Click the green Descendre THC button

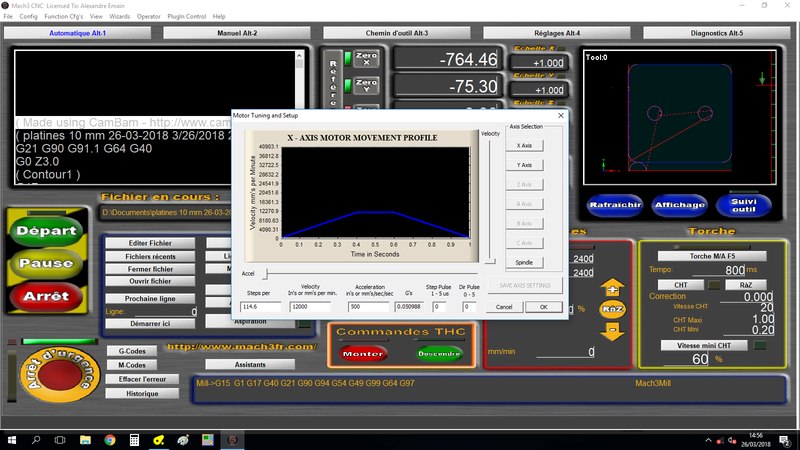pos(439,354)
